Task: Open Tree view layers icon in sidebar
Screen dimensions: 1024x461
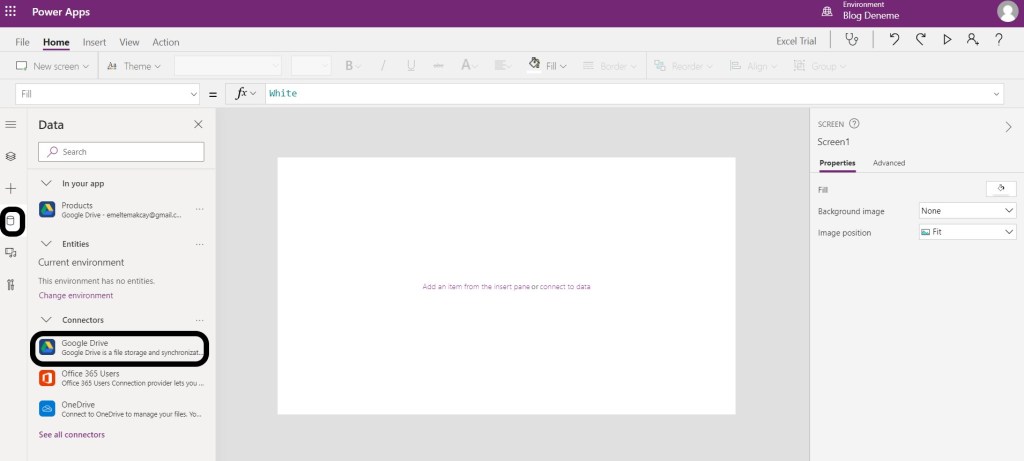Action: (x=11, y=157)
